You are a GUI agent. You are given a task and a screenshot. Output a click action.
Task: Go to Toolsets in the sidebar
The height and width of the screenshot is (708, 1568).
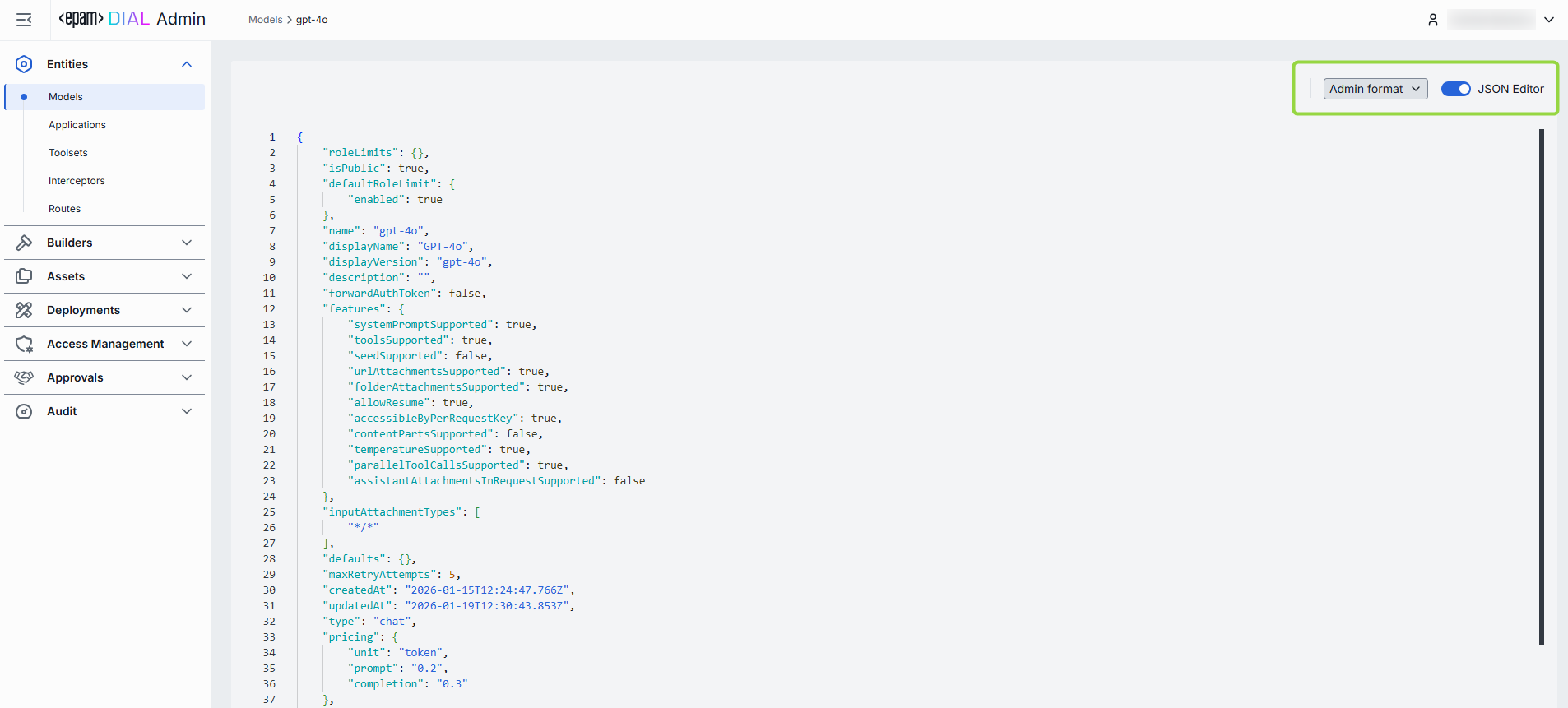[68, 153]
